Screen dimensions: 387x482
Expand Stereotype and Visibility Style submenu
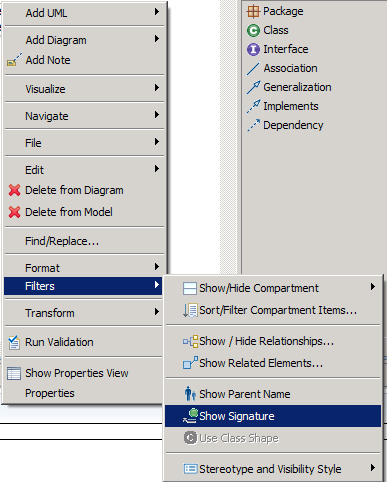tap(273, 469)
